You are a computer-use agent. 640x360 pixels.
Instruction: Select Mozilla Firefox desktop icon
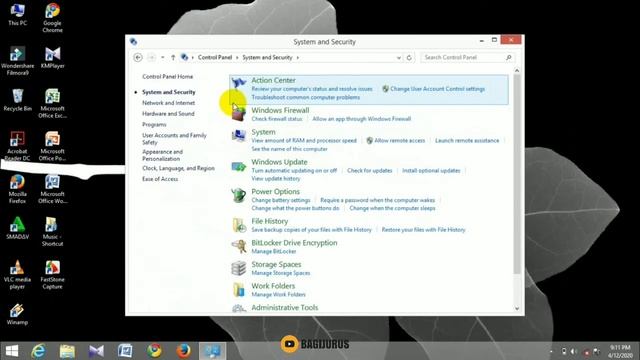(x=18, y=189)
